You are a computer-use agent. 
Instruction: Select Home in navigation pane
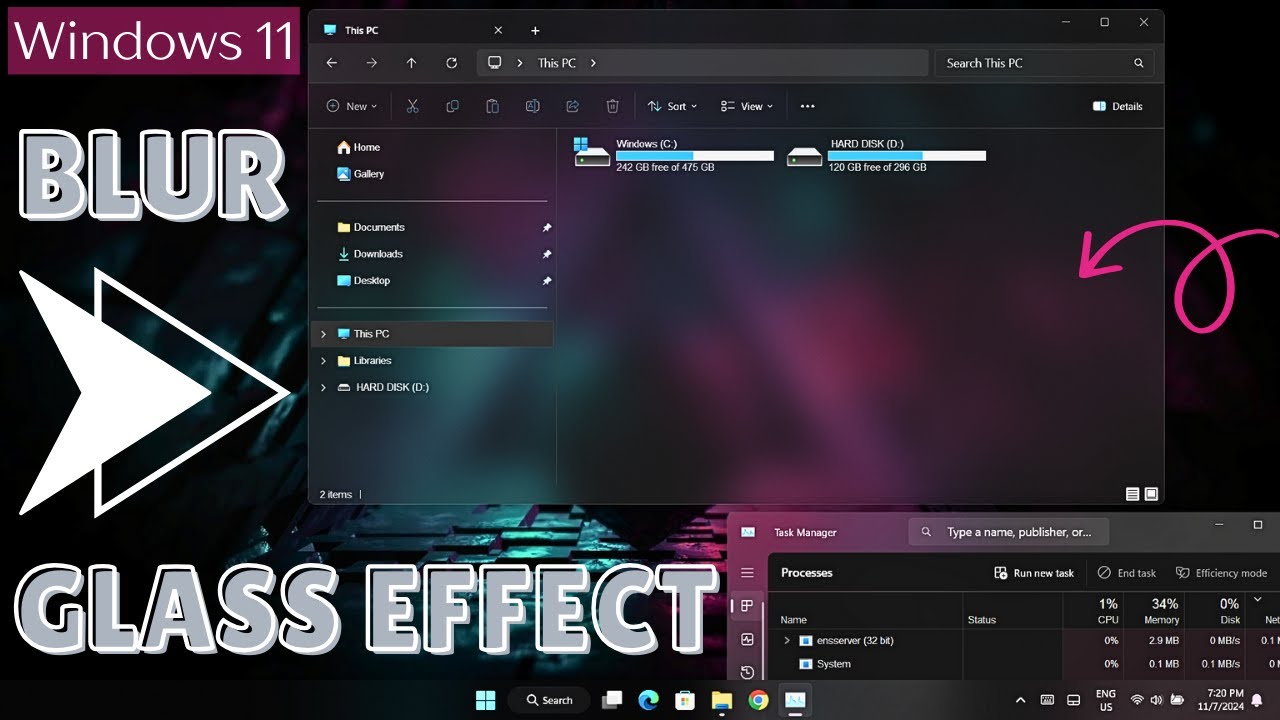point(358,147)
